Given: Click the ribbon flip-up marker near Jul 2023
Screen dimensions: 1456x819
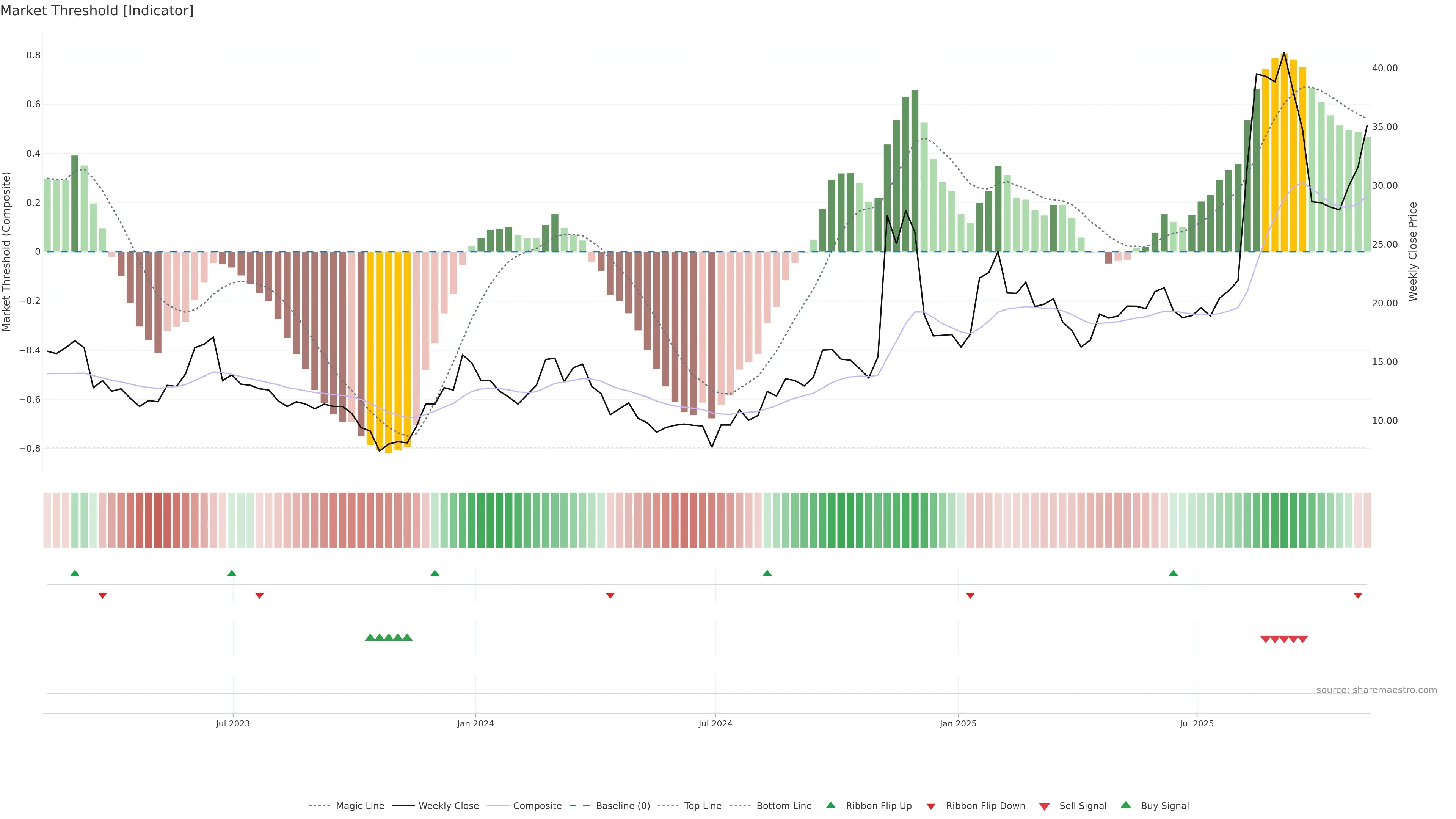Looking at the screenshot, I should (232, 573).
